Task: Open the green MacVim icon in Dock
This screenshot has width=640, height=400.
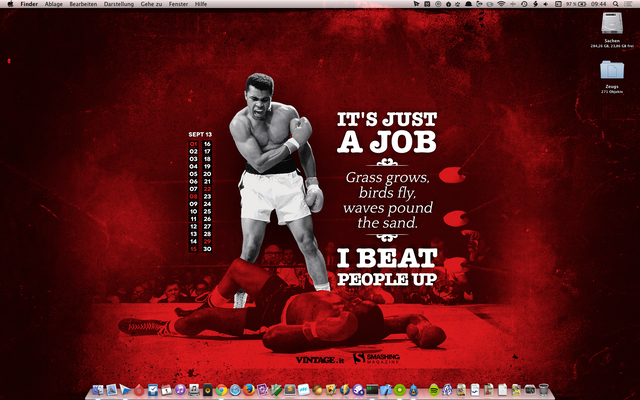Action: [x=276, y=390]
